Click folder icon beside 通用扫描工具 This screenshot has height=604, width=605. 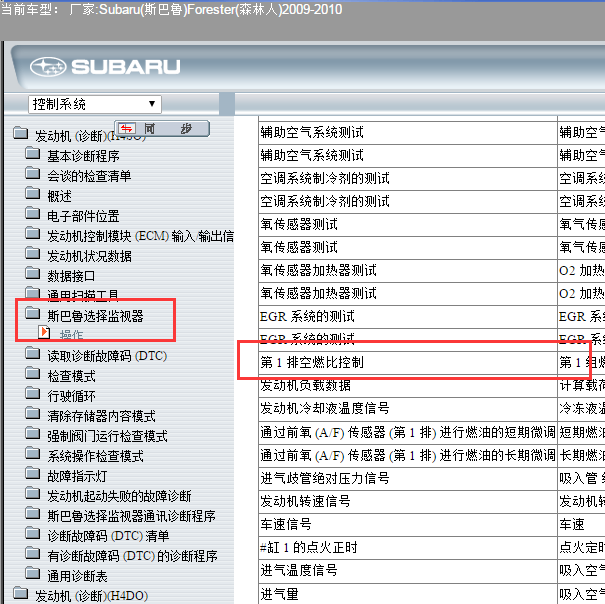[33, 292]
